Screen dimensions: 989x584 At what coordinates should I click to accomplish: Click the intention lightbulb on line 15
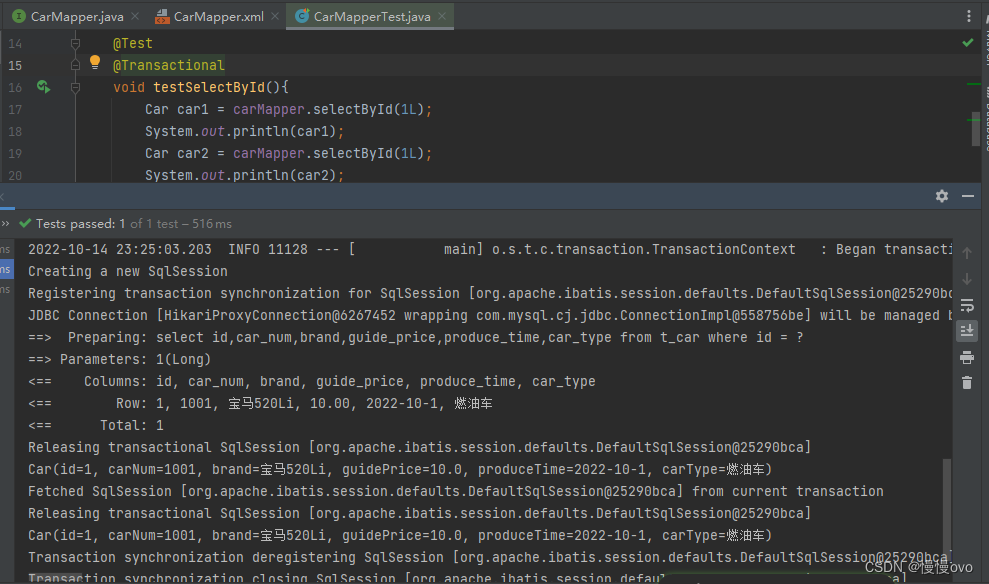[x=95, y=62]
